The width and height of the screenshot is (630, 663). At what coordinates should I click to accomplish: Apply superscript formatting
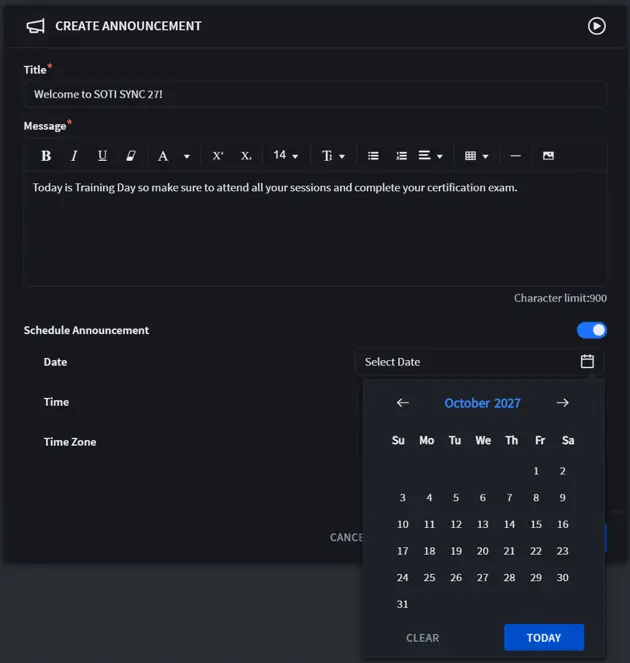pos(218,156)
